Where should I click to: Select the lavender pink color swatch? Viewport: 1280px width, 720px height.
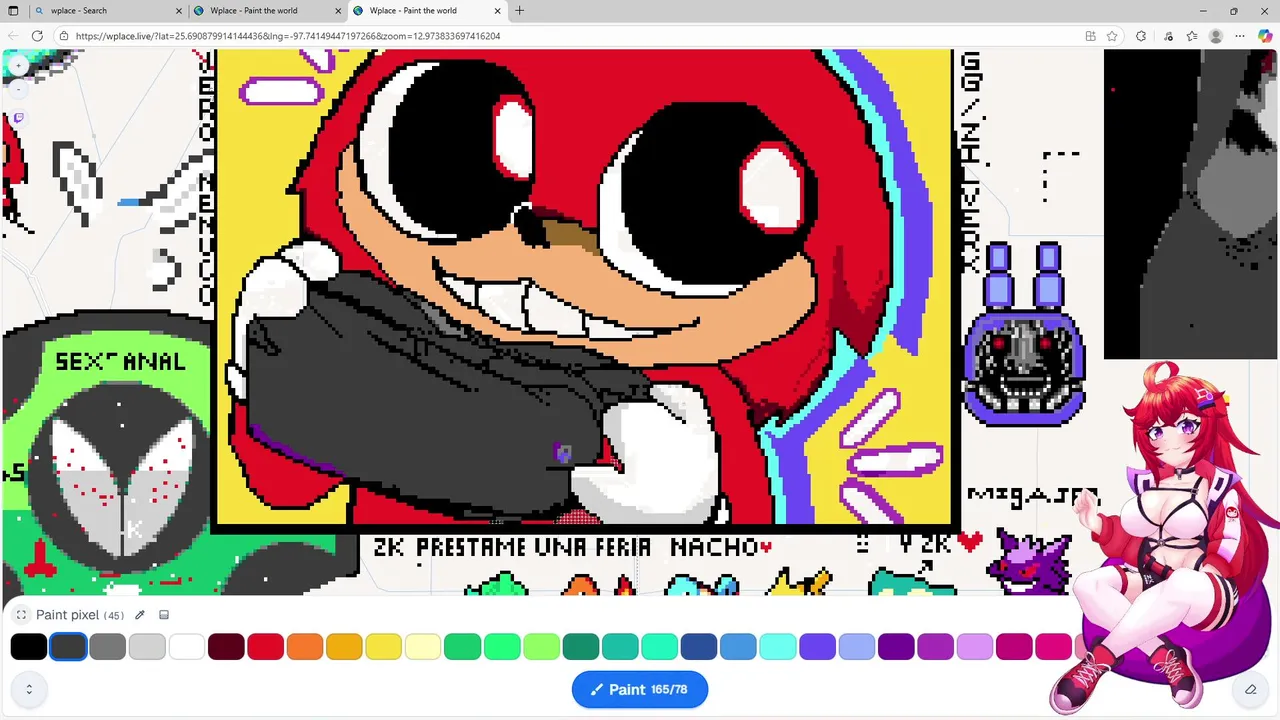point(975,647)
